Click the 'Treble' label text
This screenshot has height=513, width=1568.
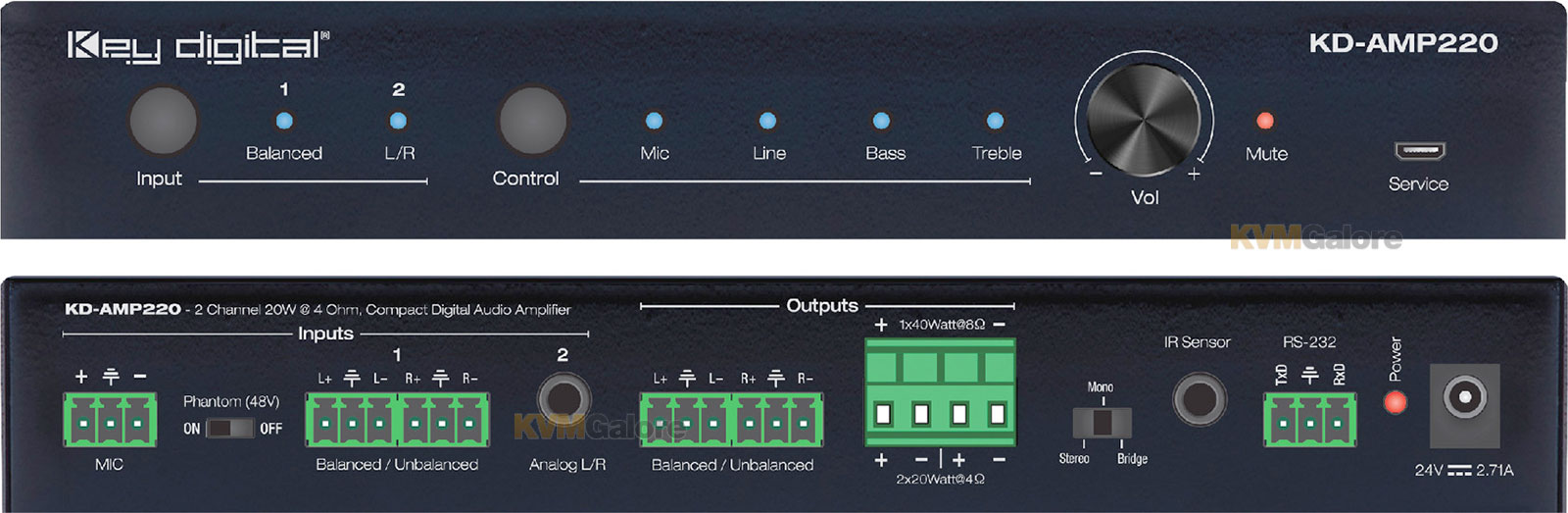[x=997, y=153]
